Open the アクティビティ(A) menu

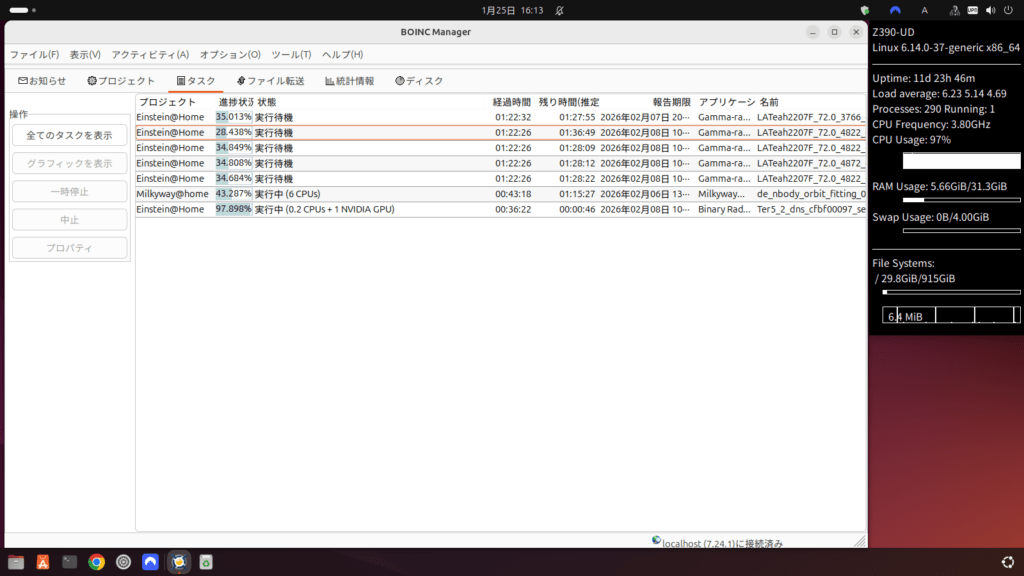click(x=150, y=55)
